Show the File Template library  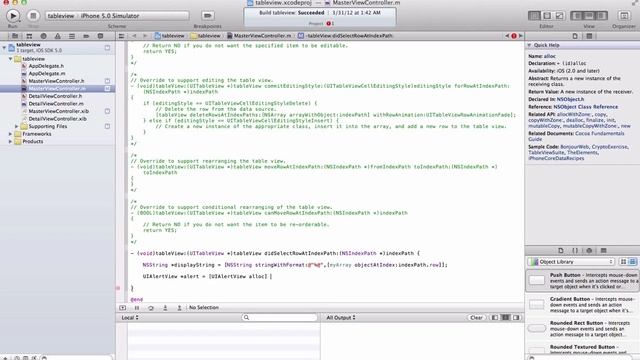tap(560, 251)
